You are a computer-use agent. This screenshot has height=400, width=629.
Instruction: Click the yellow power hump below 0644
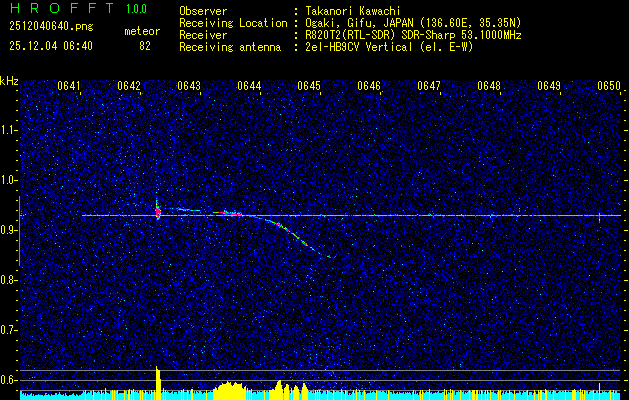(x=229, y=390)
